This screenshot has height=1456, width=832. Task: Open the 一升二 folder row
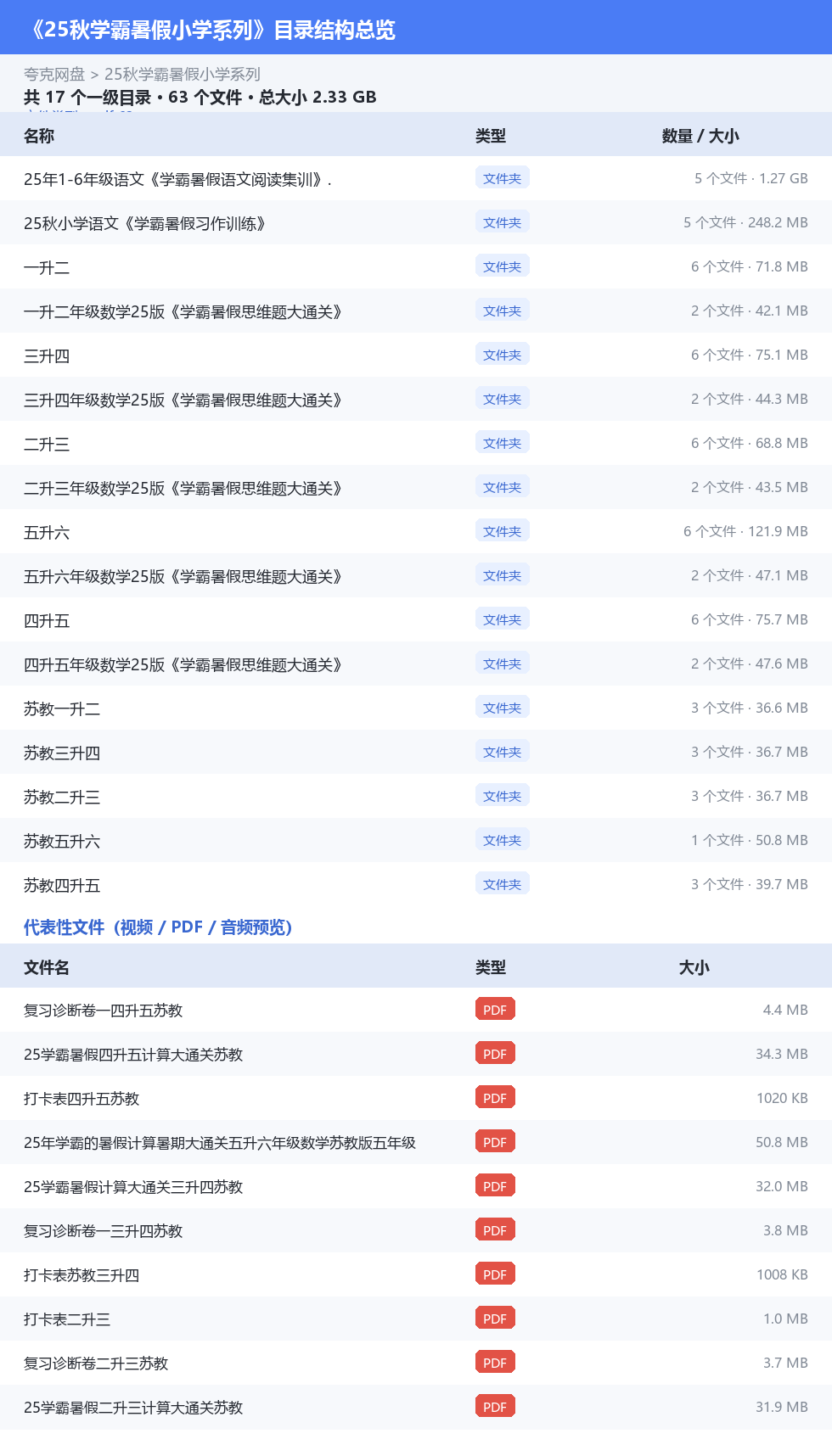point(416,267)
